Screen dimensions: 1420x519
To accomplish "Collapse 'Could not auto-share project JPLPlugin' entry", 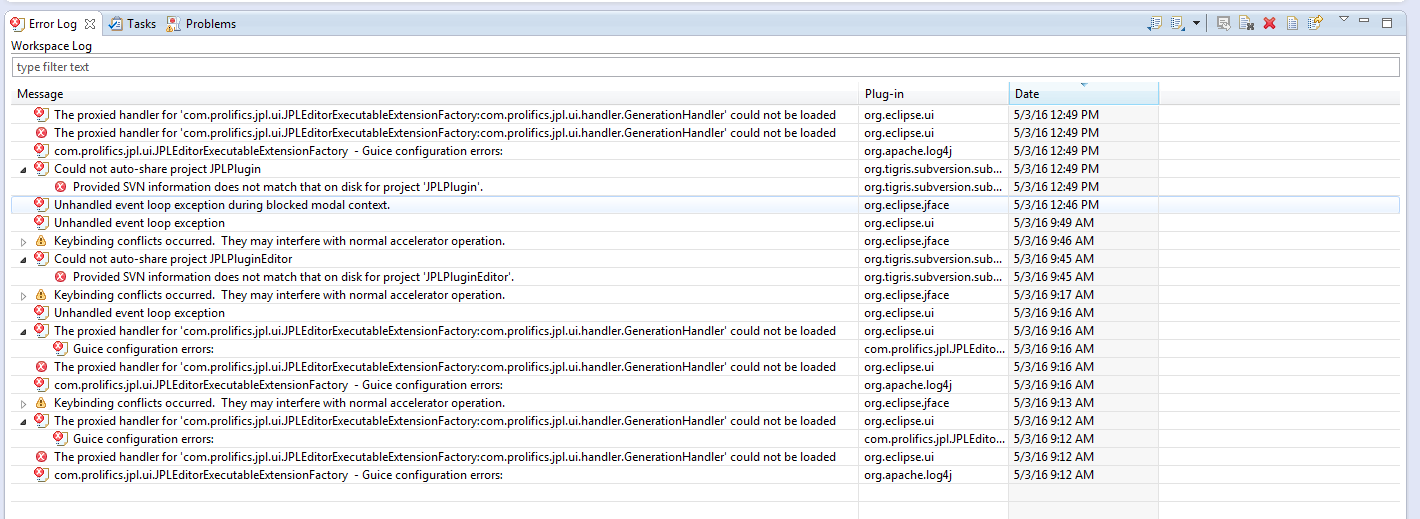I will pyautogui.click(x=23, y=169).
